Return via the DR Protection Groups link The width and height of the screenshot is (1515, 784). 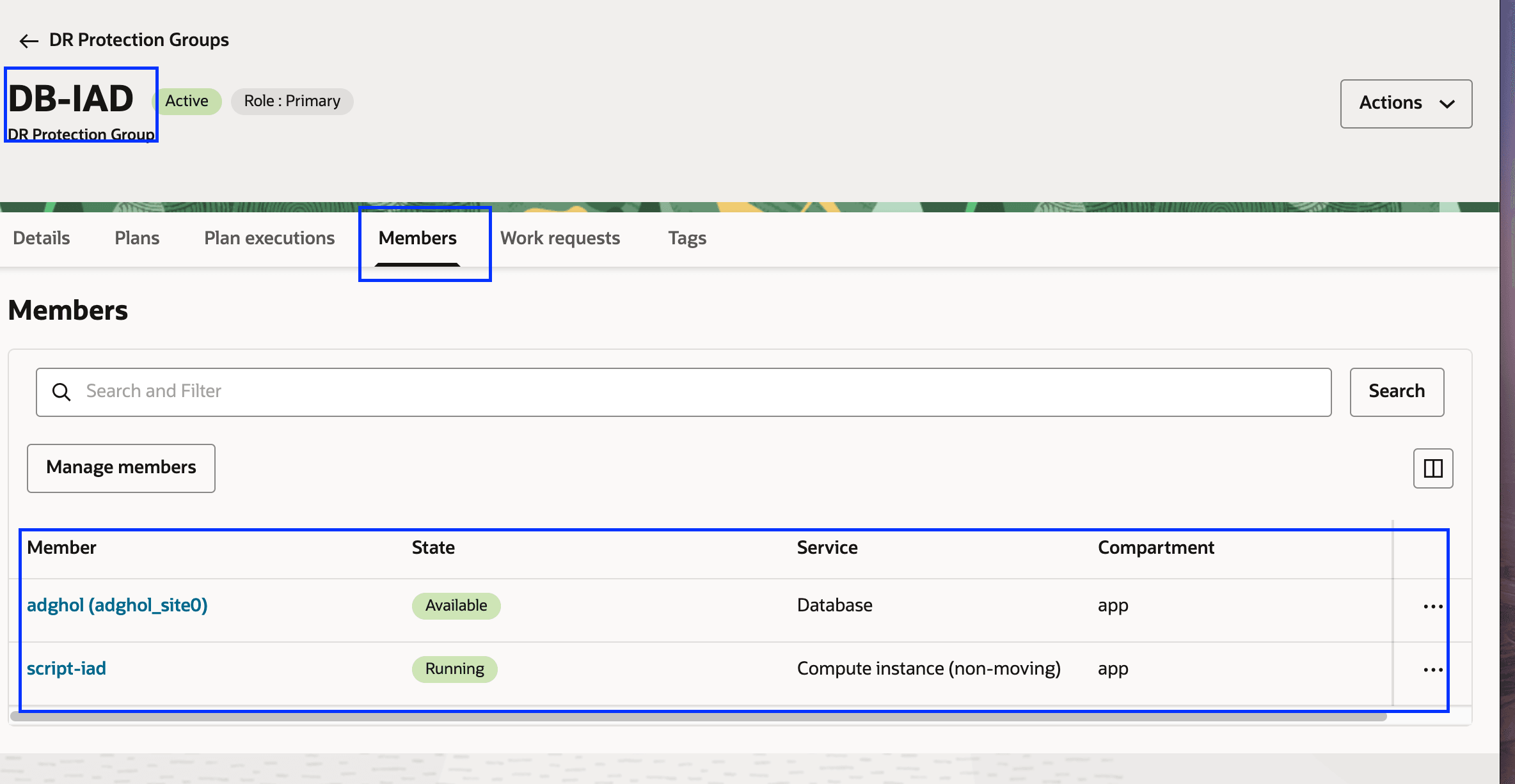(x=139, y=40)
